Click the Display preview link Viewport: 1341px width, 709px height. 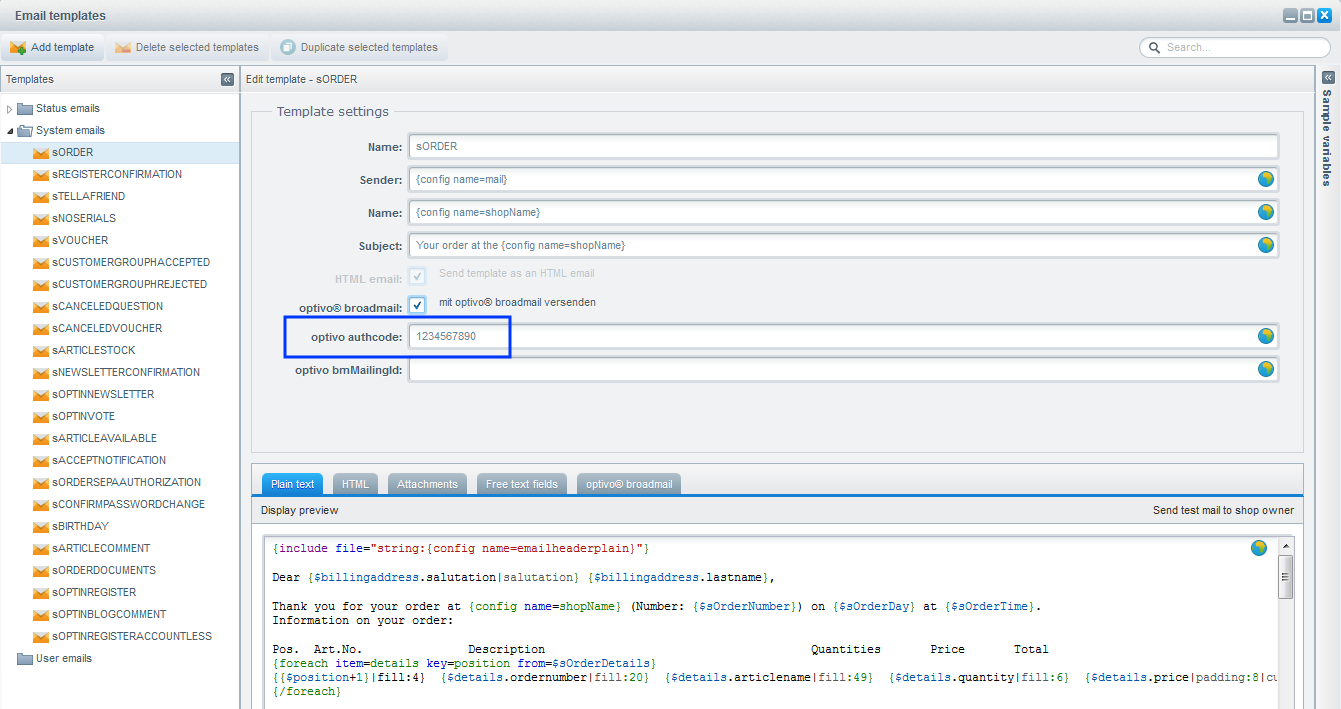(x=300, y=510)
